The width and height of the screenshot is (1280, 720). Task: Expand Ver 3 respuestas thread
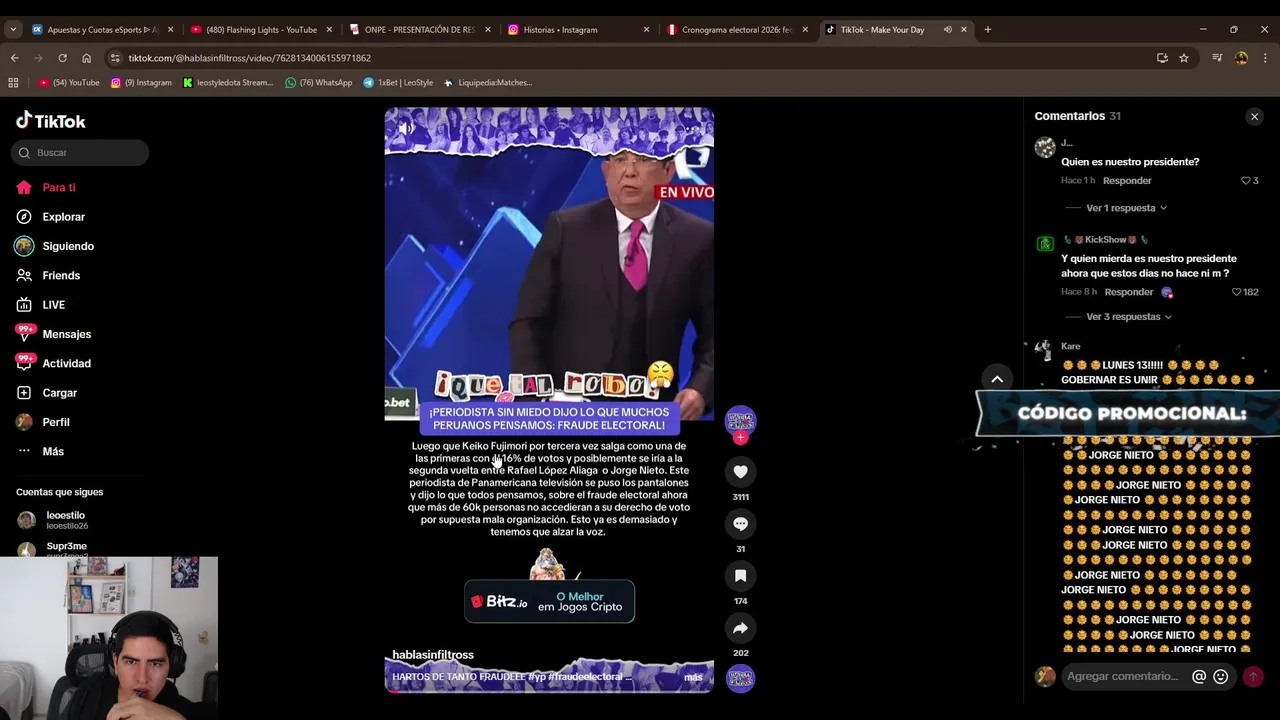(1129, 317)
